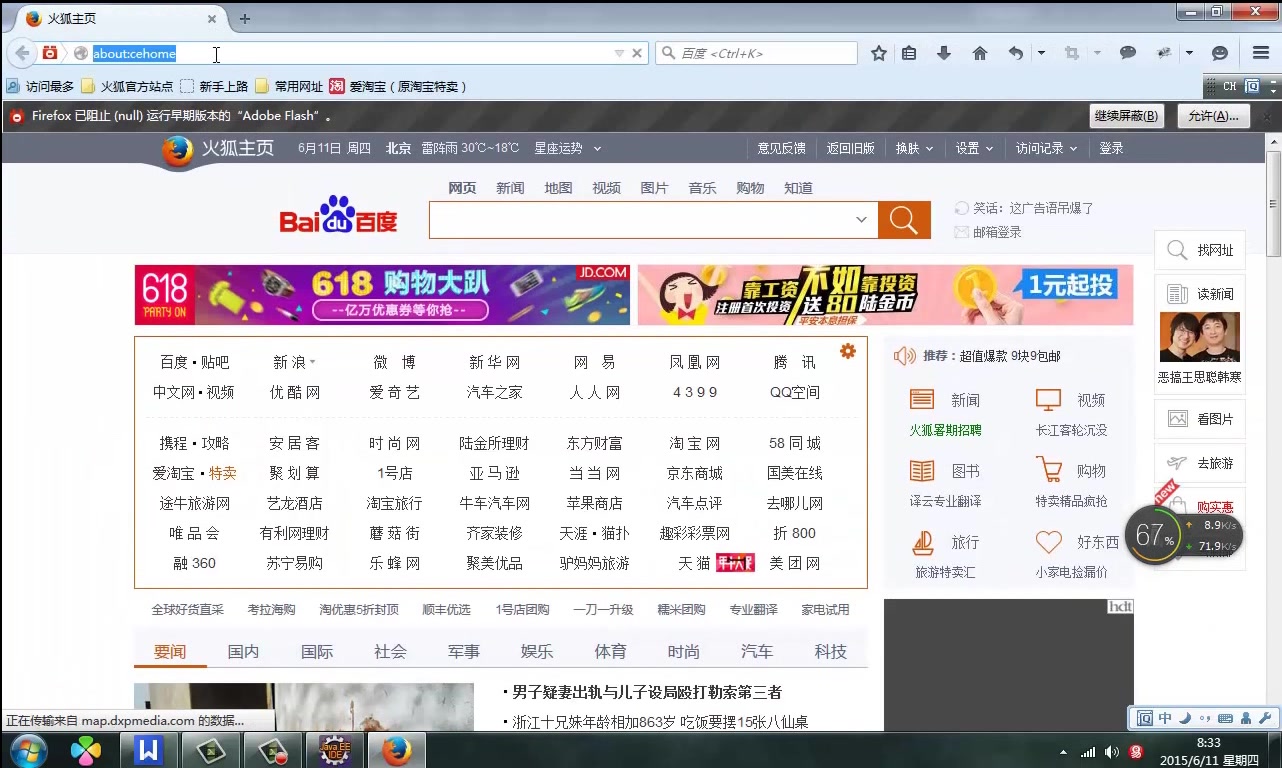Image resolution: width=1282 pixels, height=768 pixels.
Task: Open 旅行 travel icon in right panel
Action: [922, 542]
